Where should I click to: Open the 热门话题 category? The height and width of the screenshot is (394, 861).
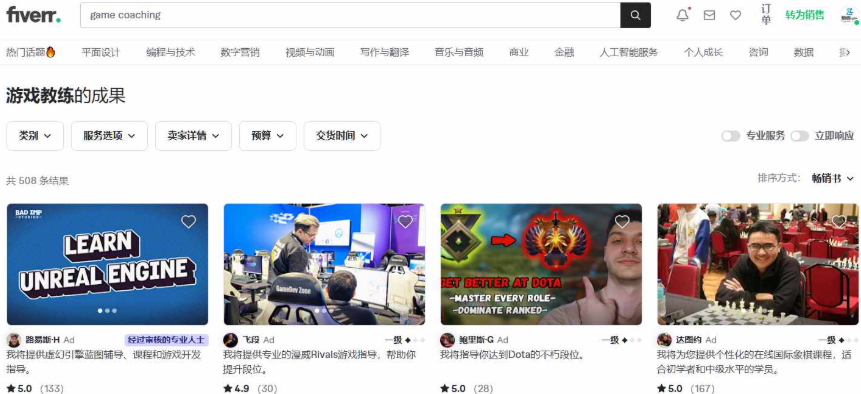(31, 52)
